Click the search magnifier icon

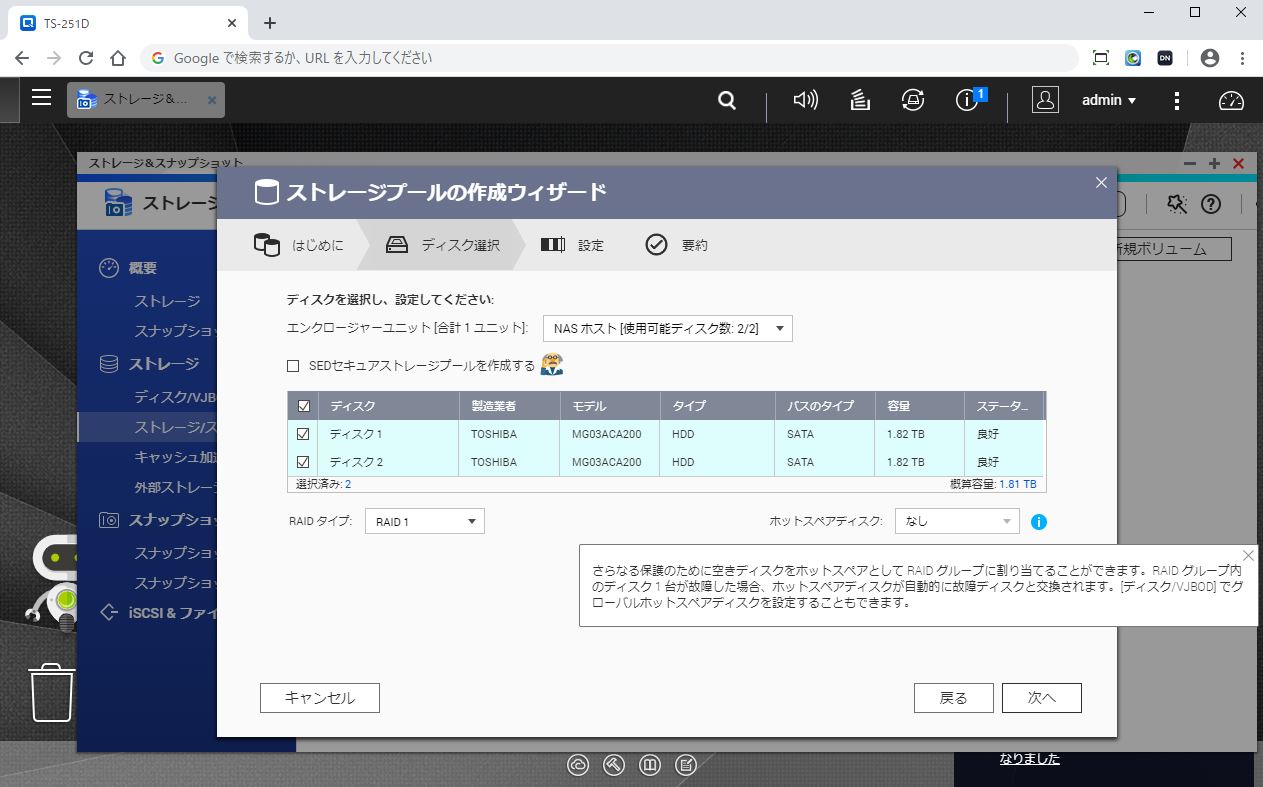tap(727, 100)
